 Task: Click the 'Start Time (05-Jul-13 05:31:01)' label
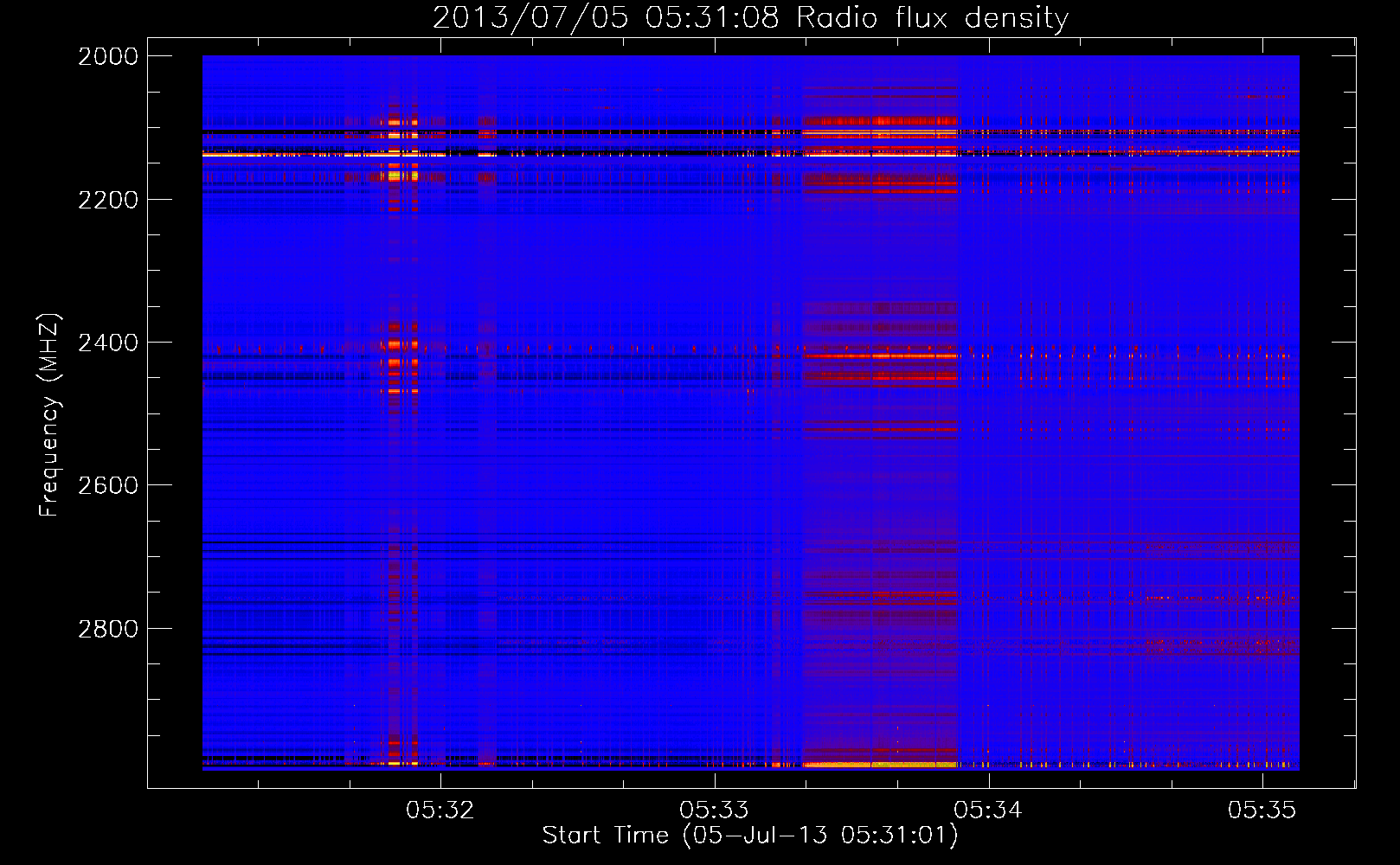[750, 836]
